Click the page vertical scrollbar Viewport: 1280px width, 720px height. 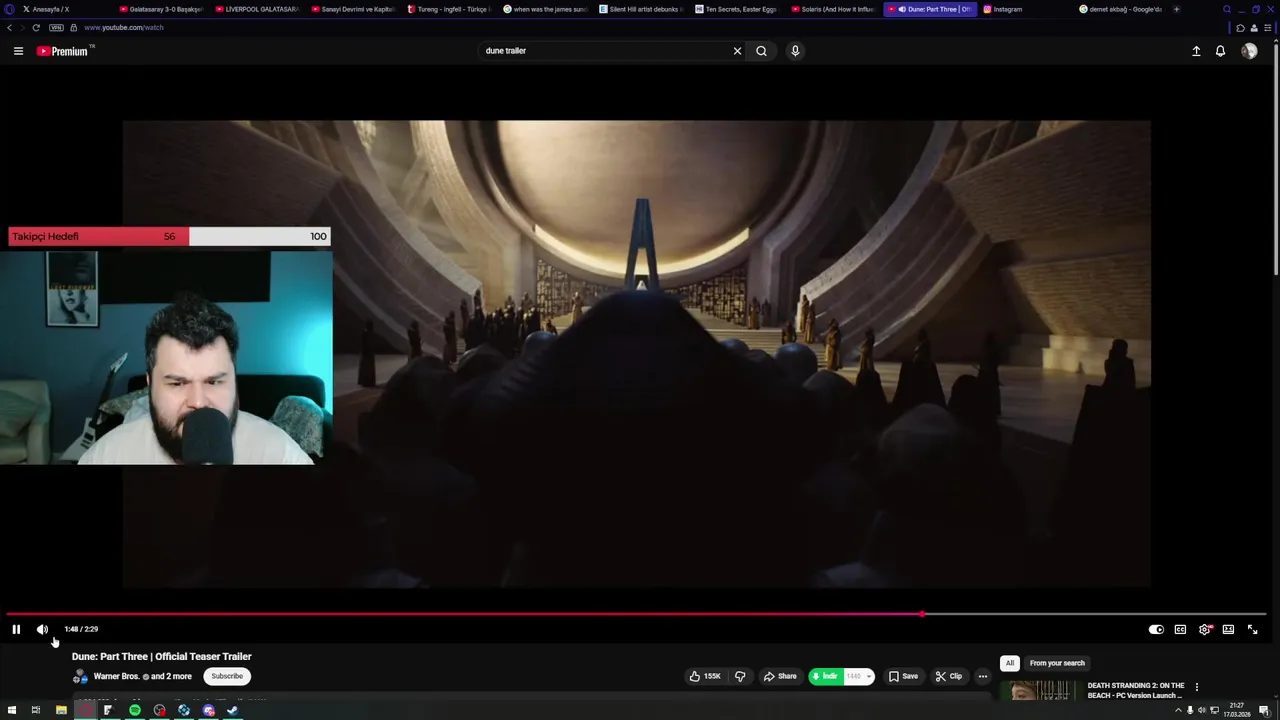[1276, 160]
